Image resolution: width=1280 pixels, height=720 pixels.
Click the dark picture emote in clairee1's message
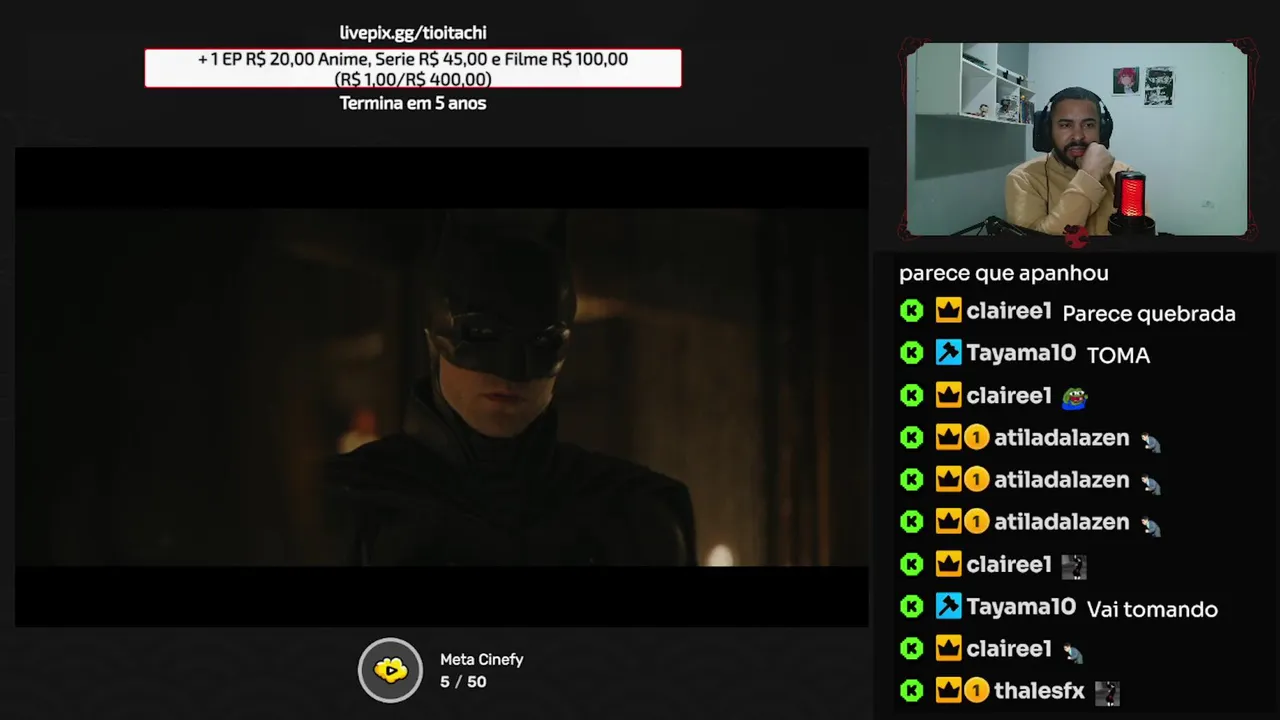pos(1074,567)
